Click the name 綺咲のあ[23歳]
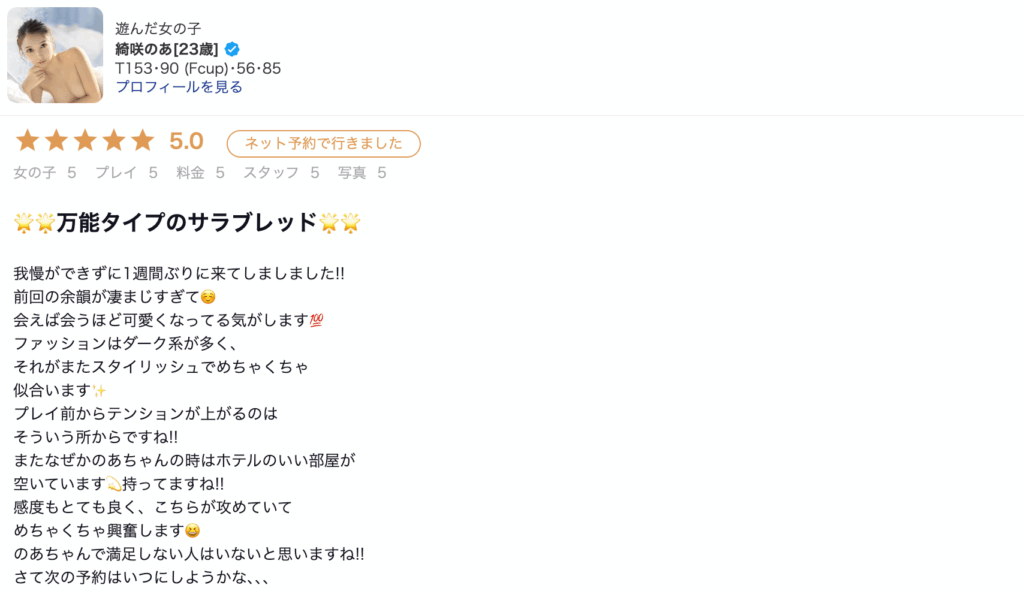Image resolution: width=1024 pixels, height=591 pixels. click(x=167, y=49)
